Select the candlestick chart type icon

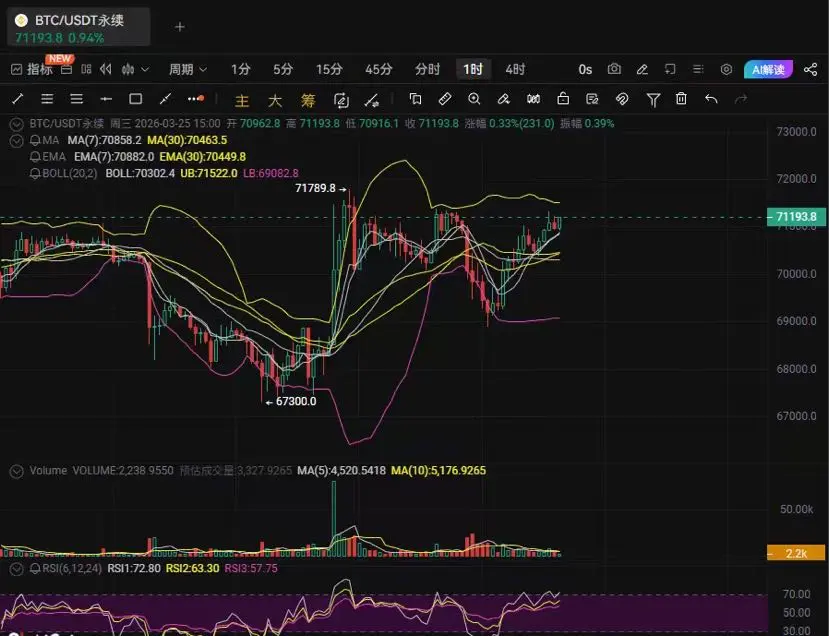click(x=128, y=69)
